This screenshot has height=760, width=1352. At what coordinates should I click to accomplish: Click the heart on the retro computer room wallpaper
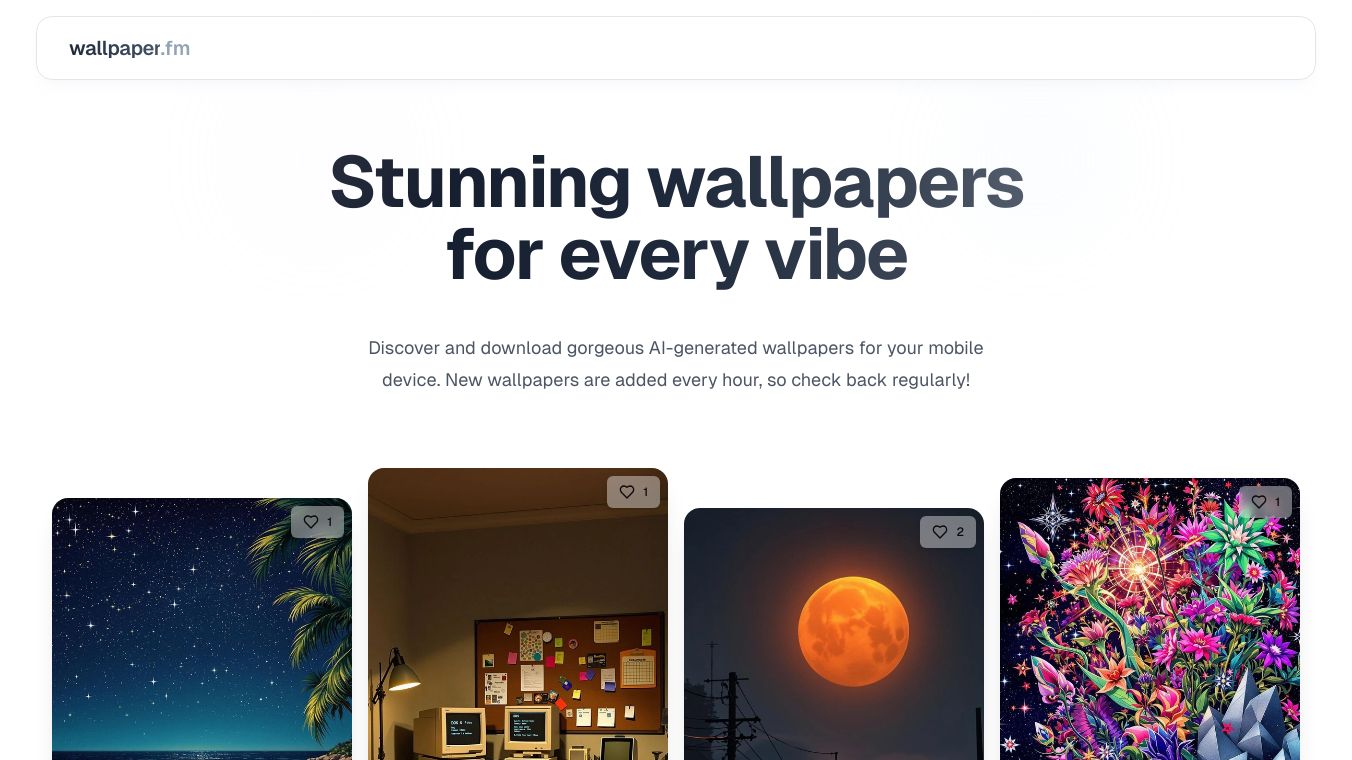point(633,492)
